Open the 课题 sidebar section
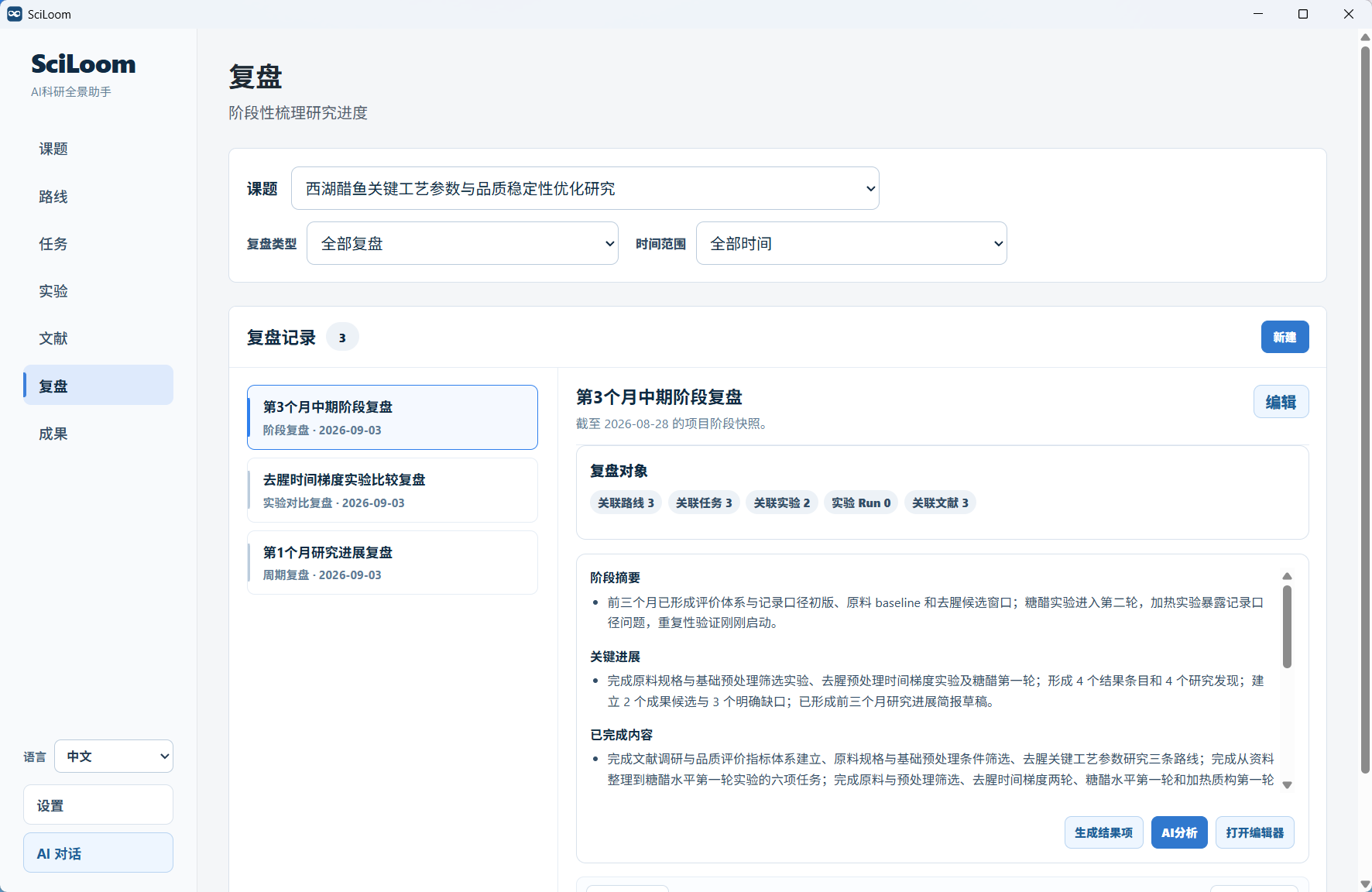This screenshot has height=892, width=1372. (x=98, y=149)
